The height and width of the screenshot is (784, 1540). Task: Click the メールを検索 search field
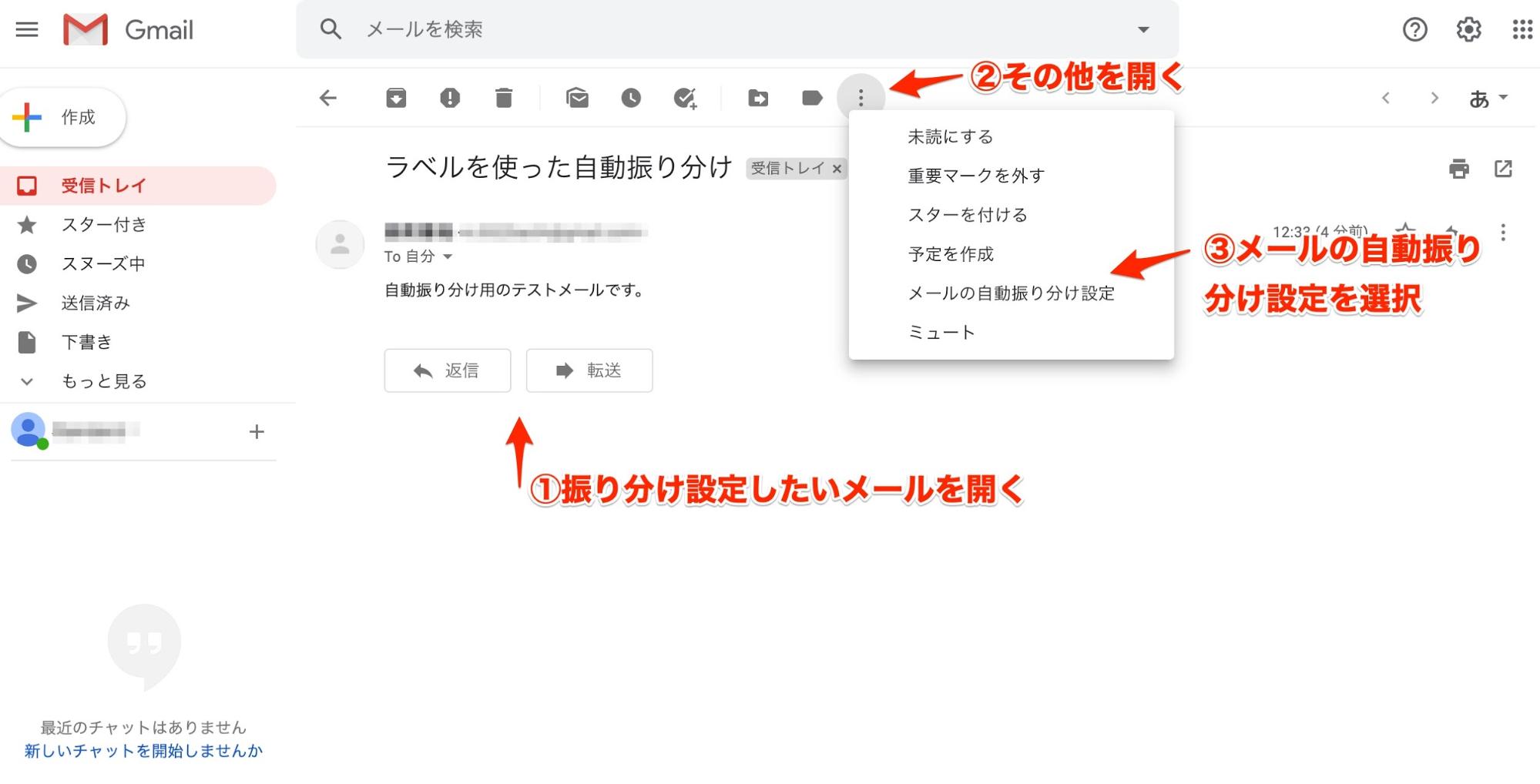(x=732, y=29)
